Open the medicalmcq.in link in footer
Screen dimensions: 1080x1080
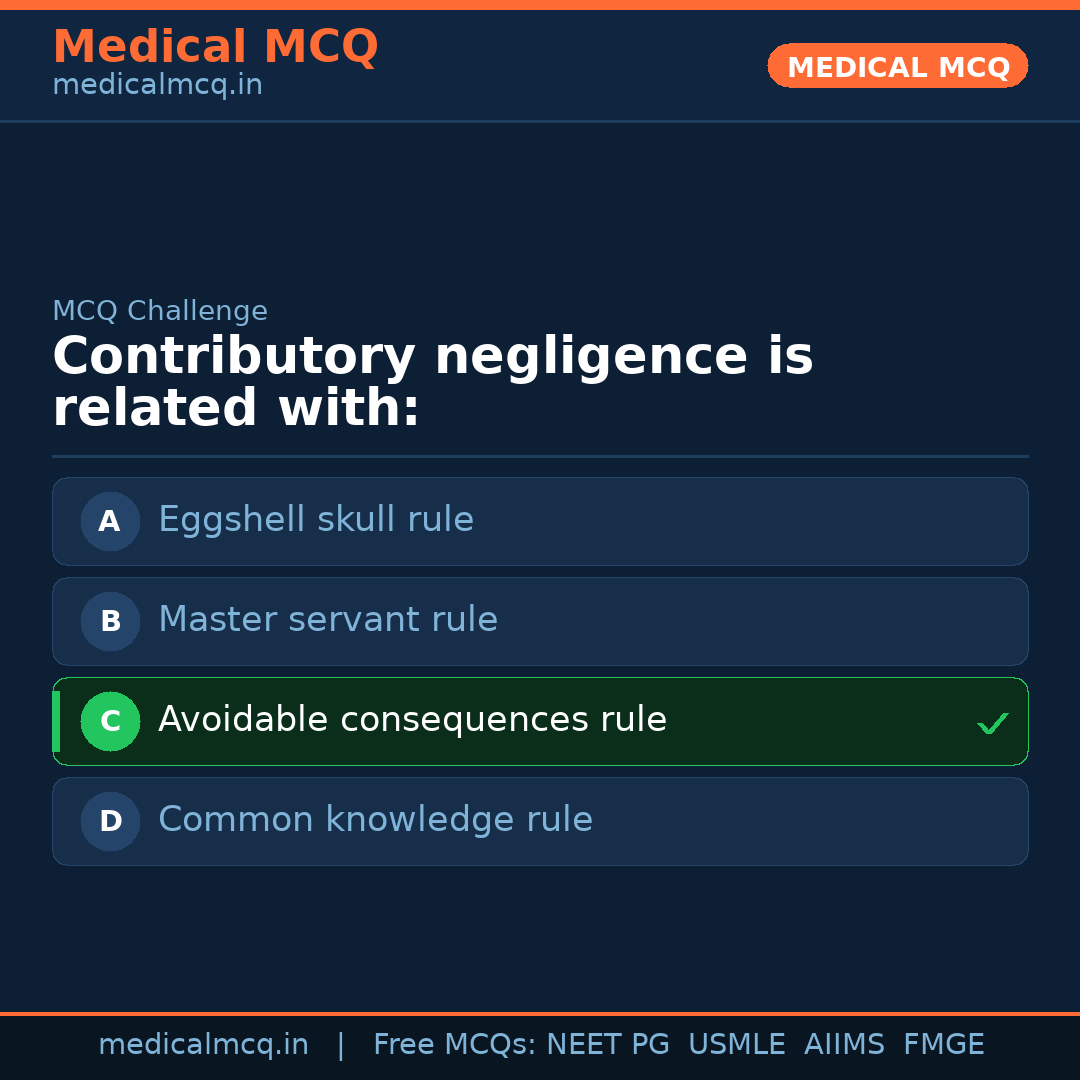204,1043
